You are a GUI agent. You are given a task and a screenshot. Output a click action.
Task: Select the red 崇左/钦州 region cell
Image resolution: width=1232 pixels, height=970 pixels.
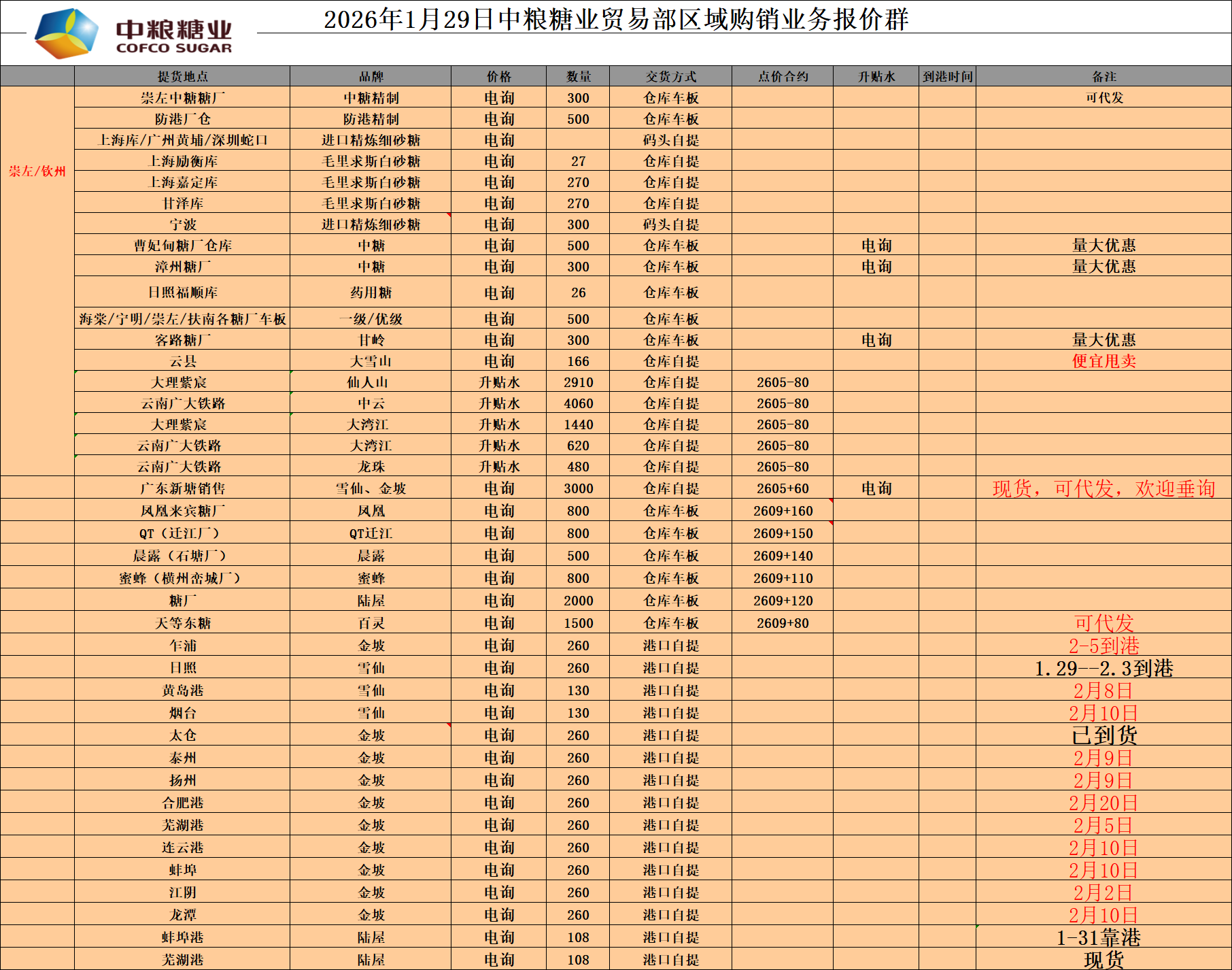tap(37, 171)
